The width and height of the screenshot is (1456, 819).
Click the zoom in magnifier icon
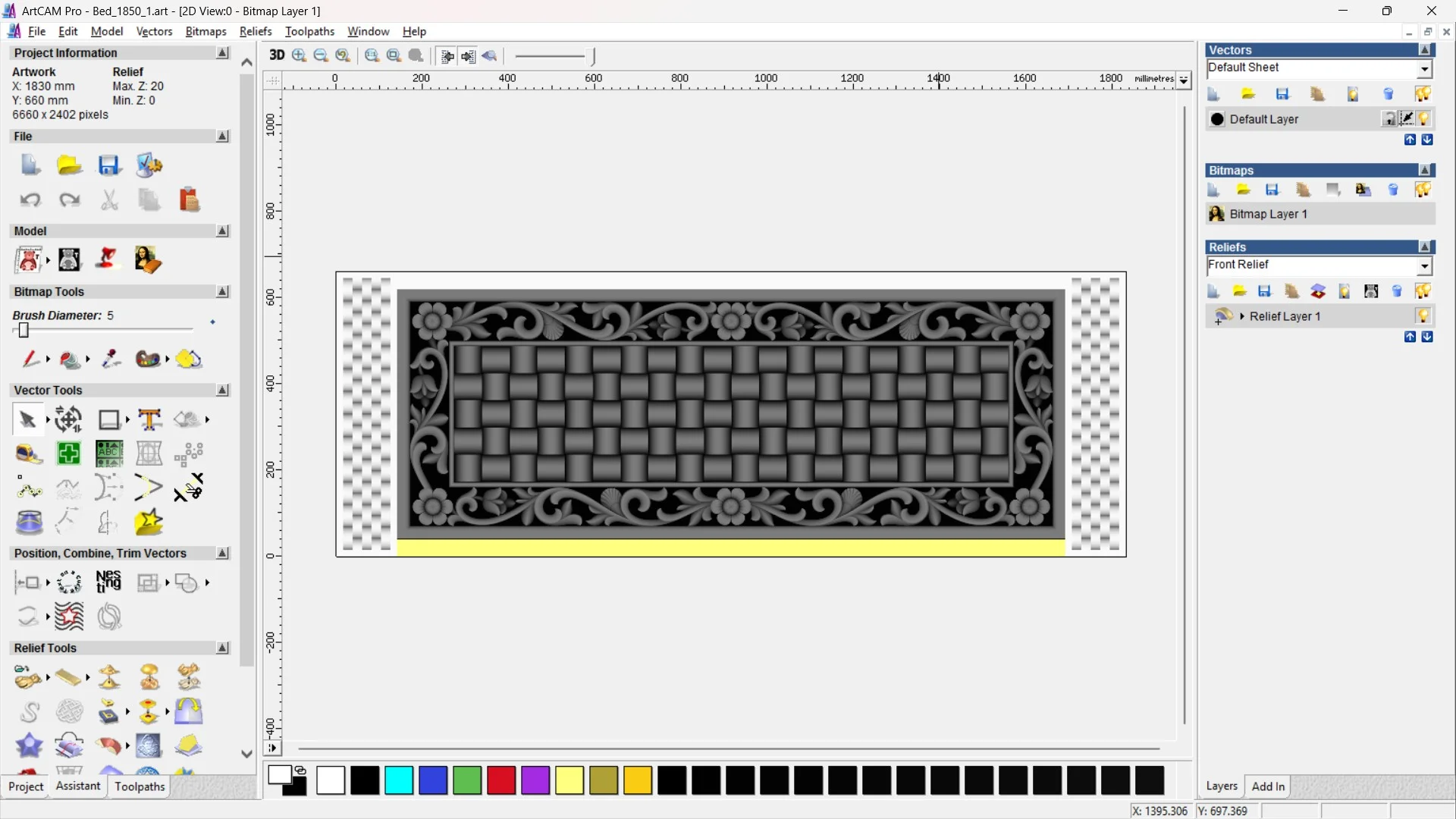point(299,55)
